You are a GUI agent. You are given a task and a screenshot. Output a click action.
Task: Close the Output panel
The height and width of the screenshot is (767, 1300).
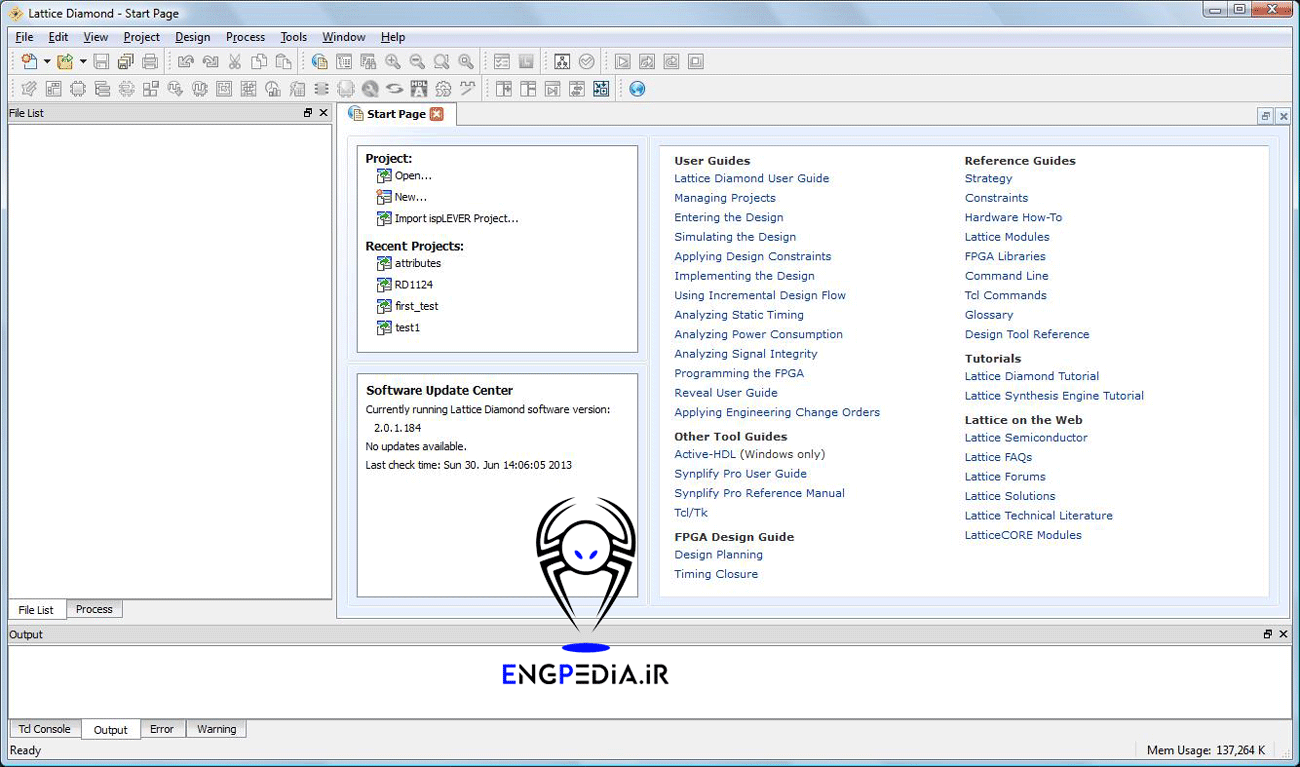point(1283,634)
